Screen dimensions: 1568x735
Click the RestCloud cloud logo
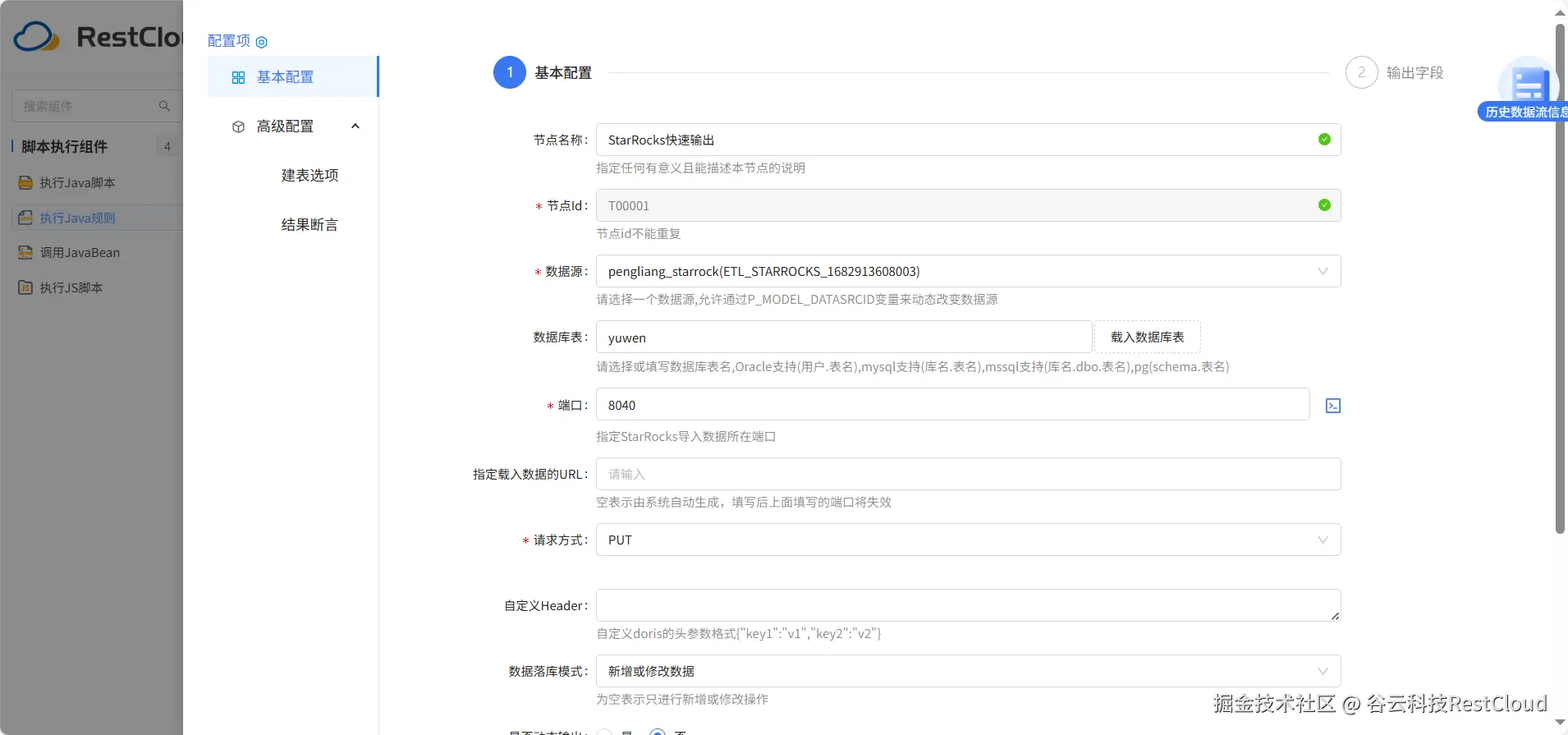[36, 37]
